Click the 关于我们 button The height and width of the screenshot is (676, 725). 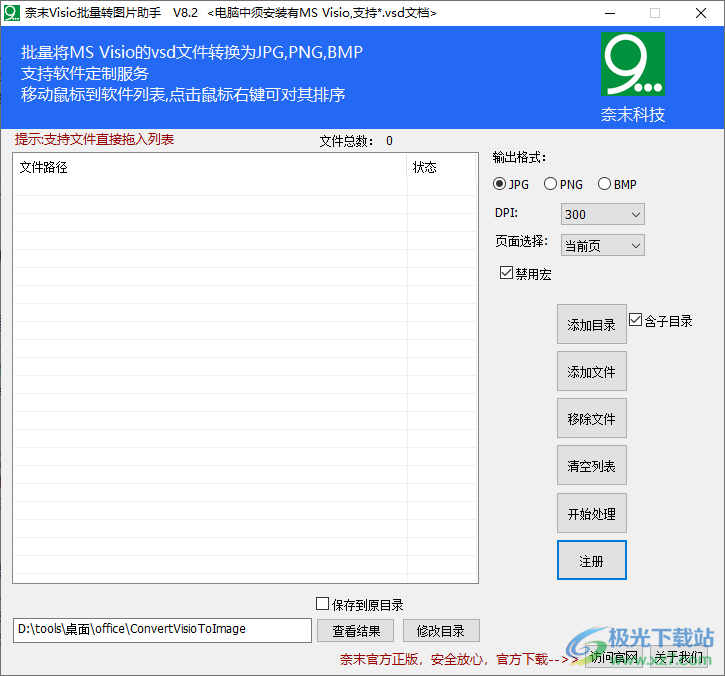pyautogui.click(x=678, y=657)
